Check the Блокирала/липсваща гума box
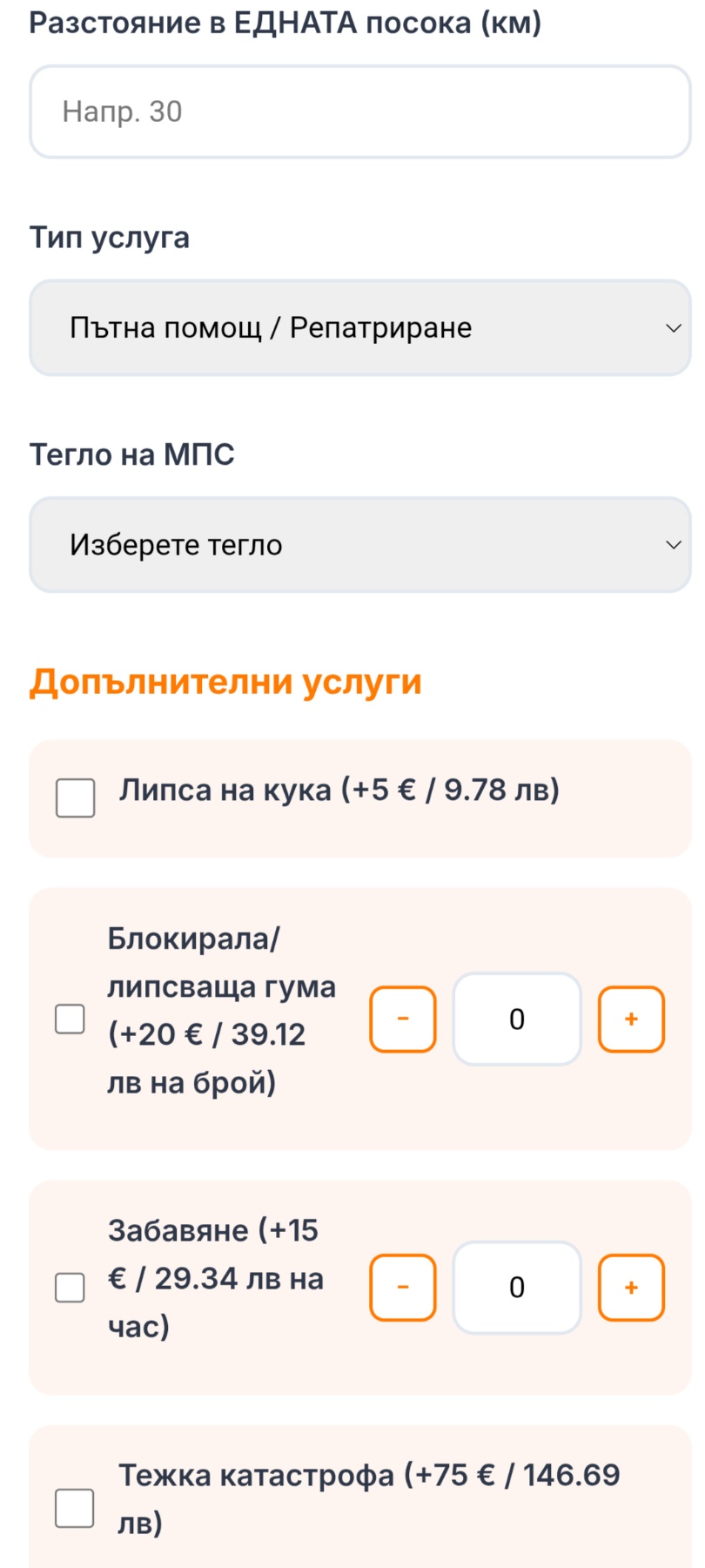Screen dimensions: 705x1568 70,1020
